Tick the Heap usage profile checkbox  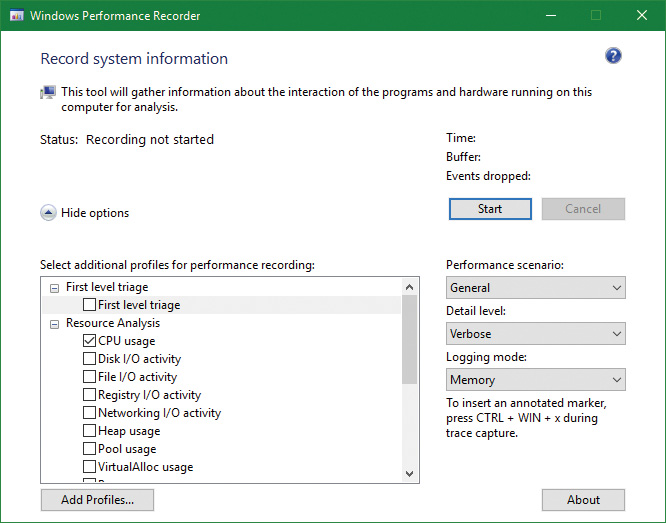(90, 431)
